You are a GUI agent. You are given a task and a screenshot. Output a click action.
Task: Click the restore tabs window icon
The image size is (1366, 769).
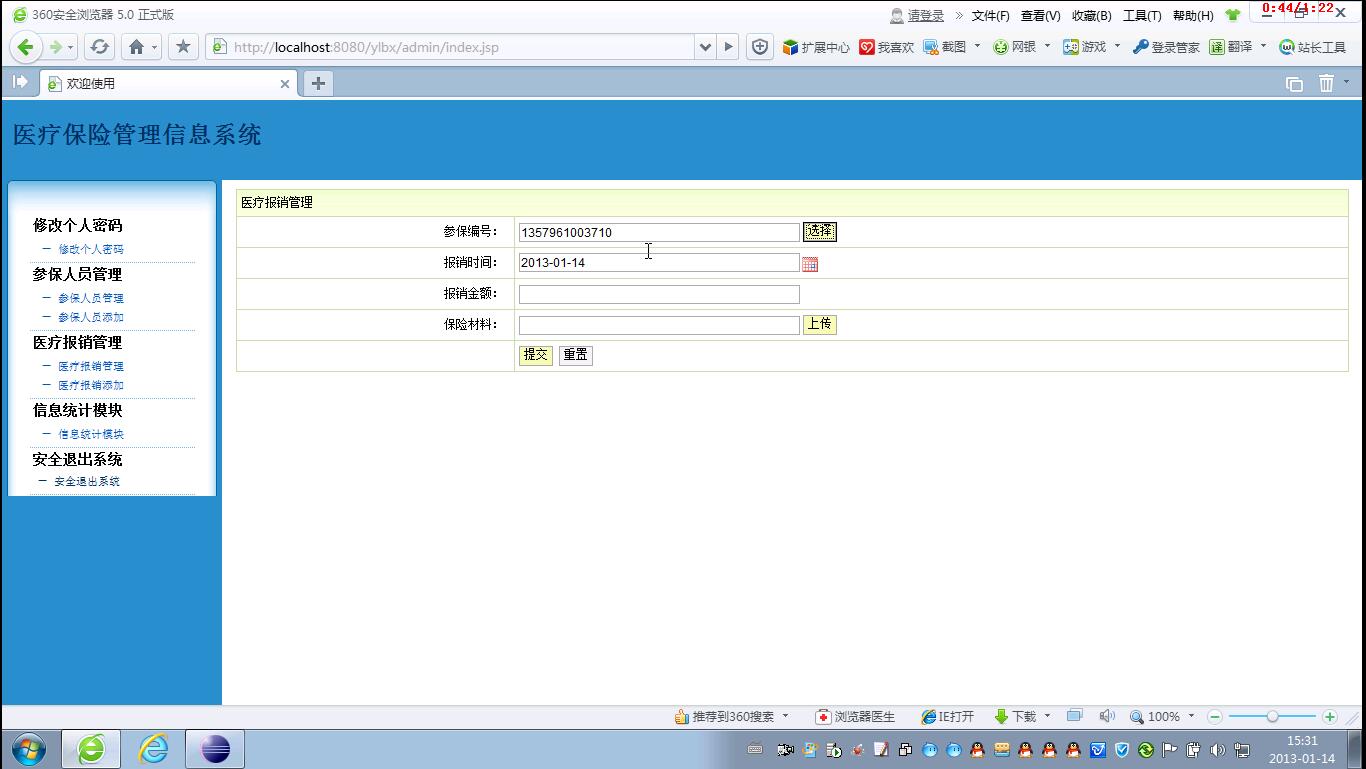pyautogui.click(x=1294, y=84)
